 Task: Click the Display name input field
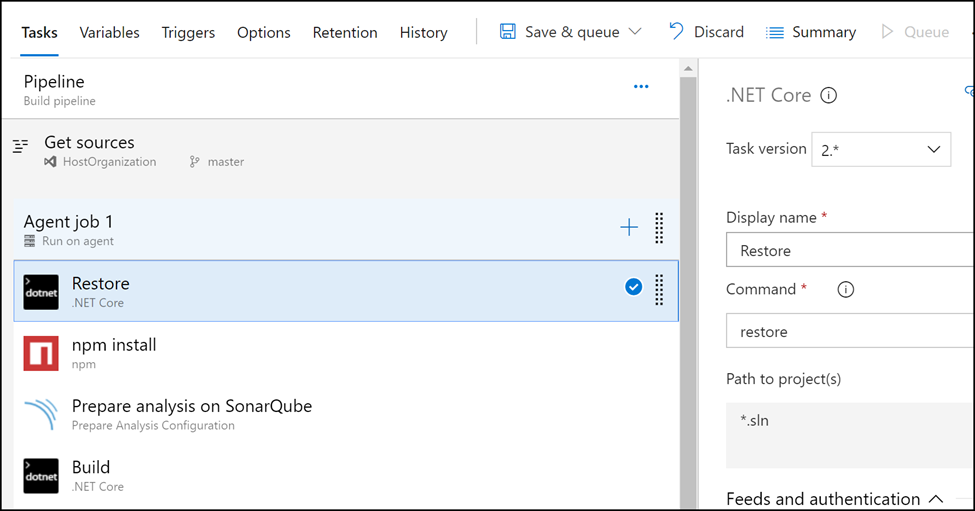(x=849, y=250)
